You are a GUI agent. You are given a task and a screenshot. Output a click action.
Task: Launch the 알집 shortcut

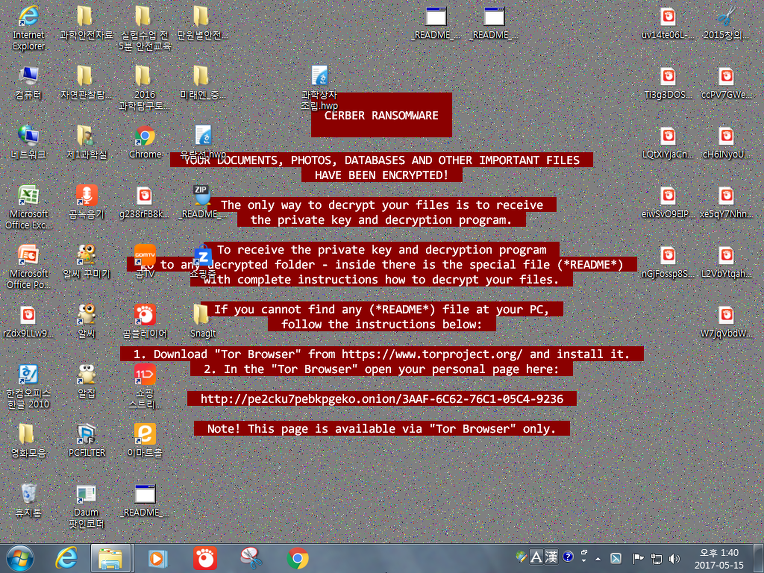[x=86, y=381]
